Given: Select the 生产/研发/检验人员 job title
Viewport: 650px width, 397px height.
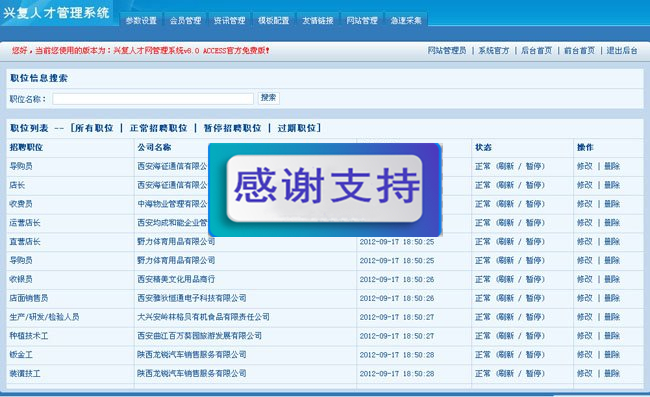Looking at the screenshot, I should [x=44, y=317].
